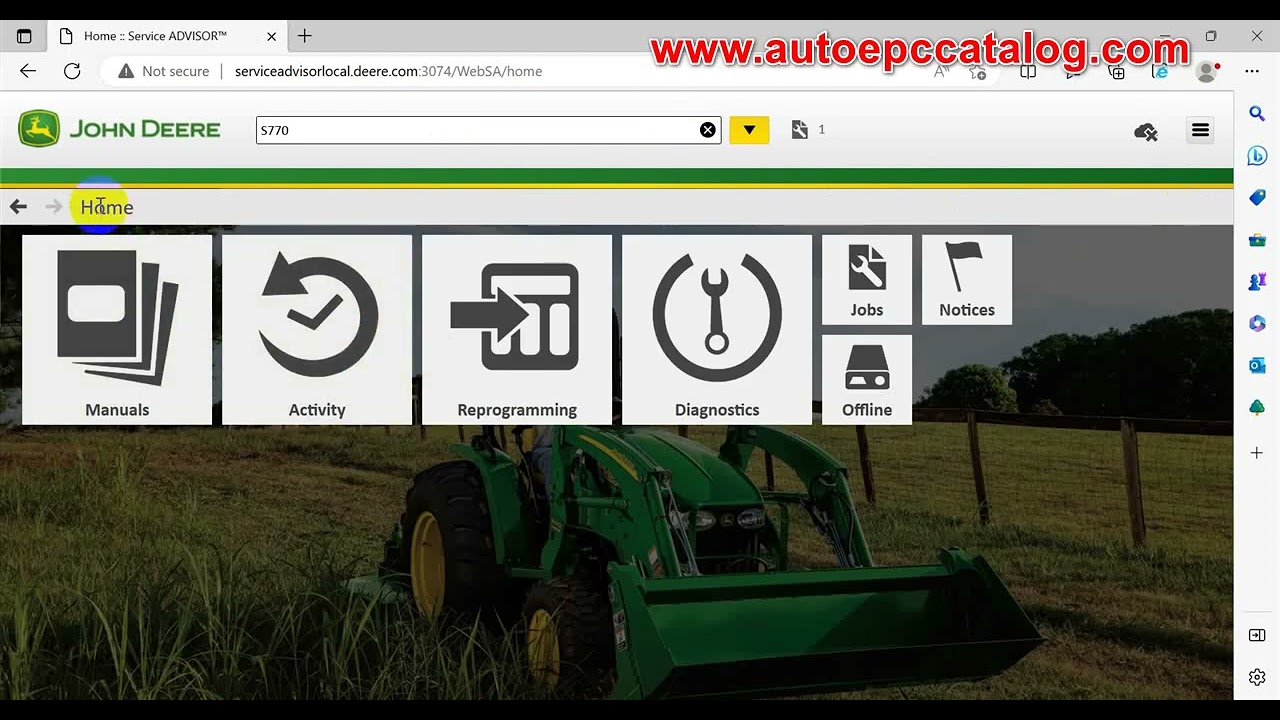Click the offline cloud status icon

(1146, 131)
